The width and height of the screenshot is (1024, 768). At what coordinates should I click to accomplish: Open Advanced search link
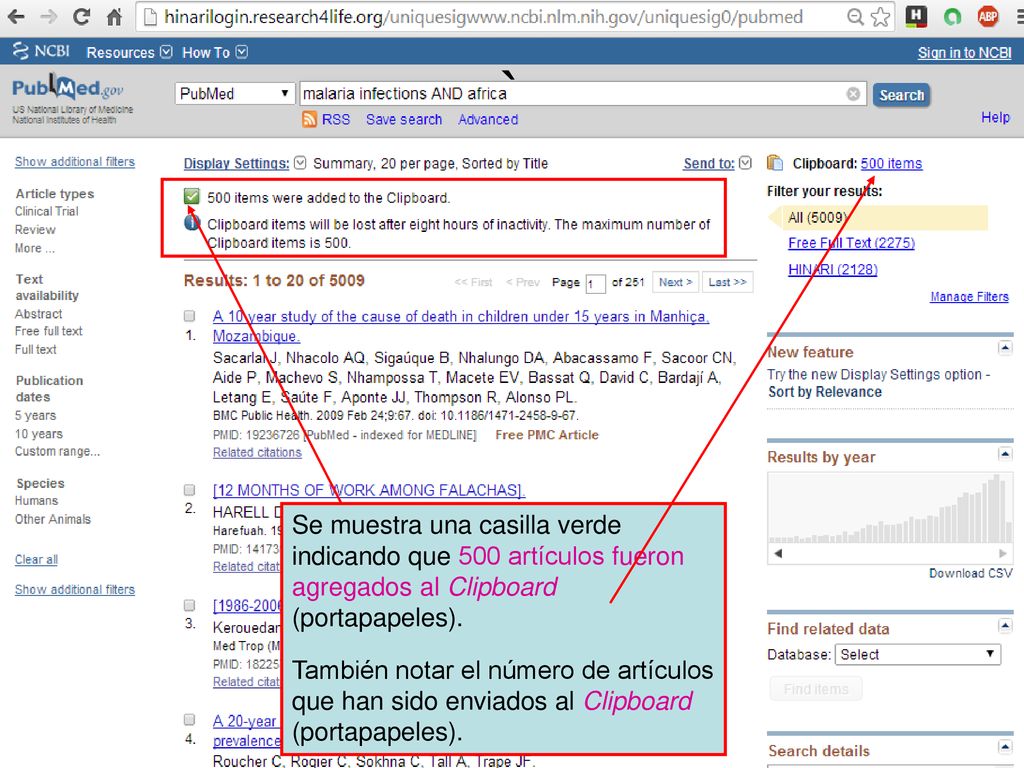488,120
